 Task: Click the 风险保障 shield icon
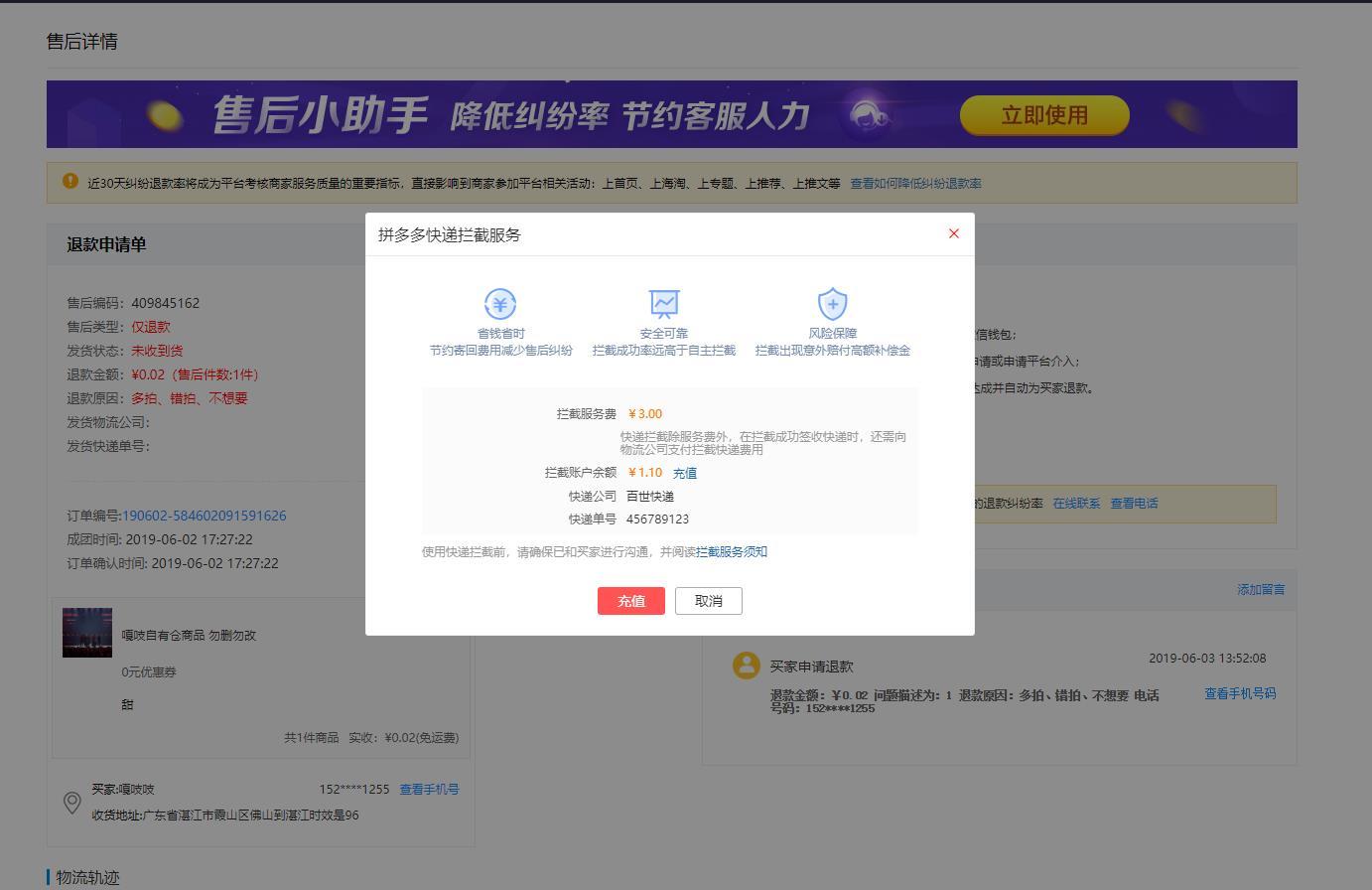point(832,304)
